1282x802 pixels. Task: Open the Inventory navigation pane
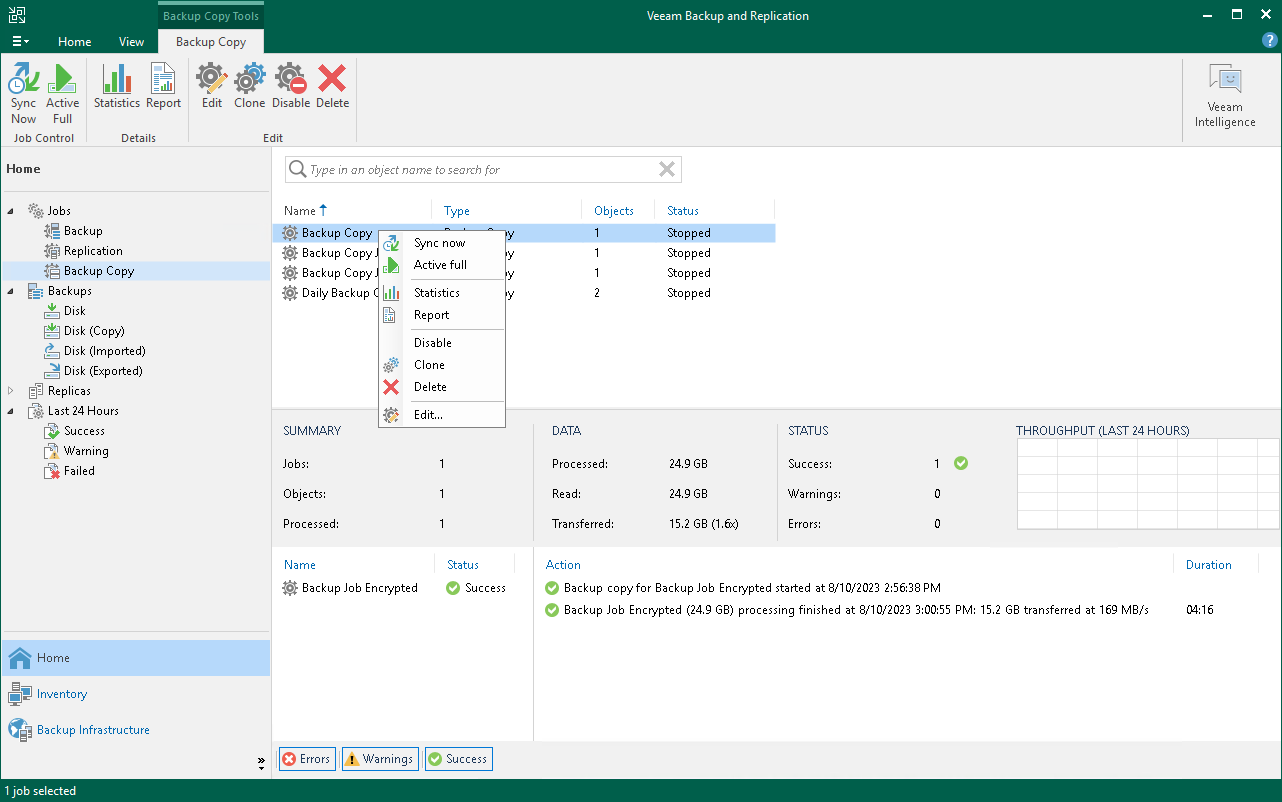(135, 694)
